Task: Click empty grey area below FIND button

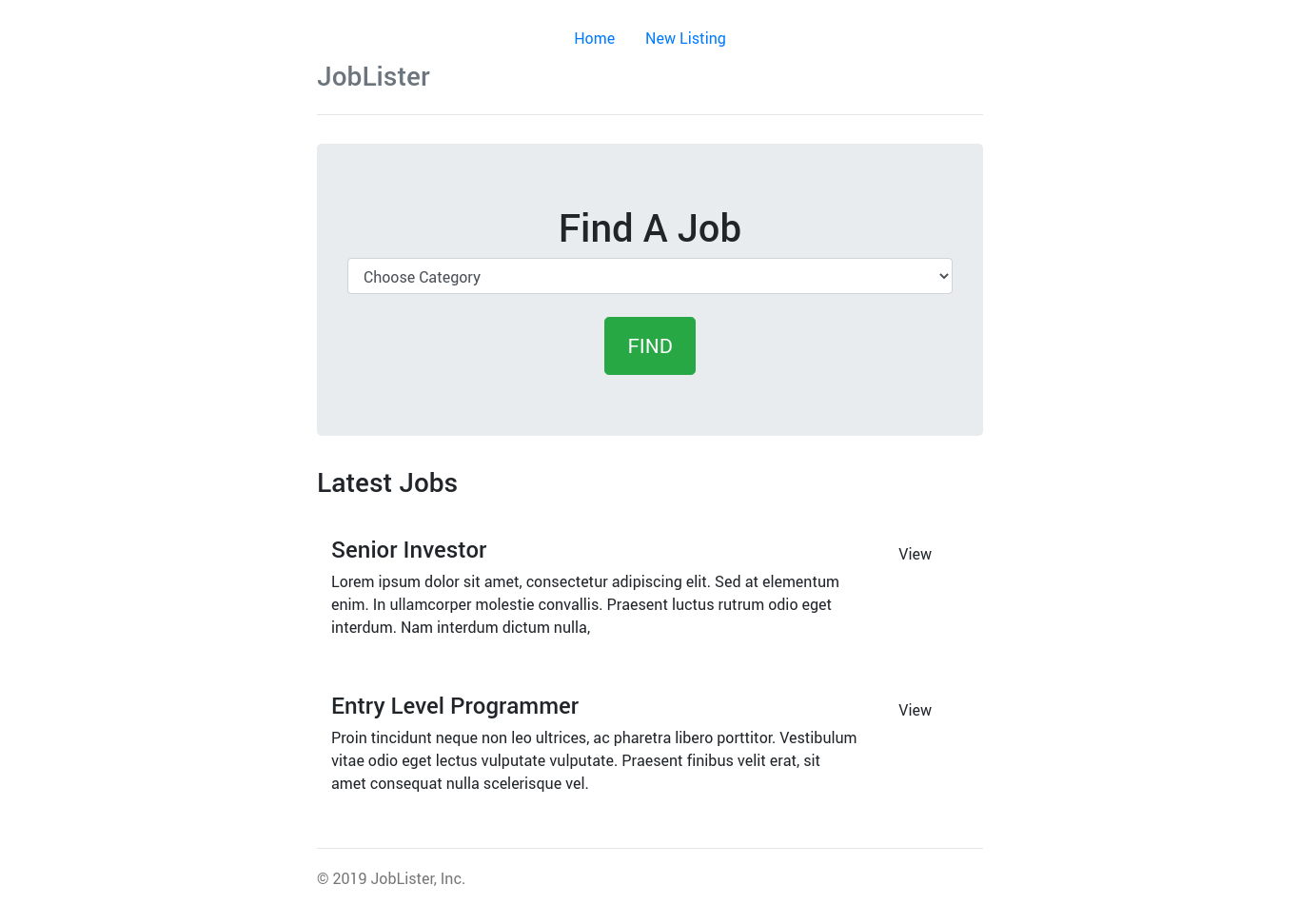Action: 649,407
